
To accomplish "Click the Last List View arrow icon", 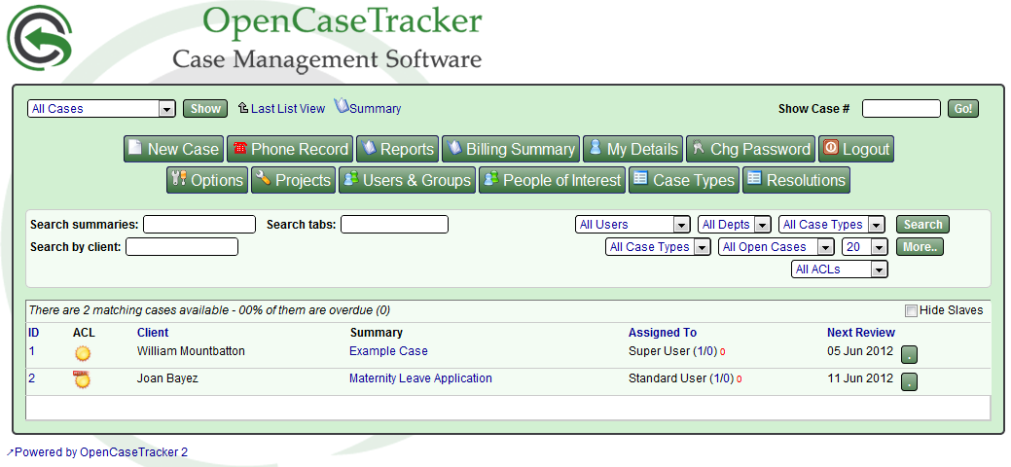I will tap(243, 108).
